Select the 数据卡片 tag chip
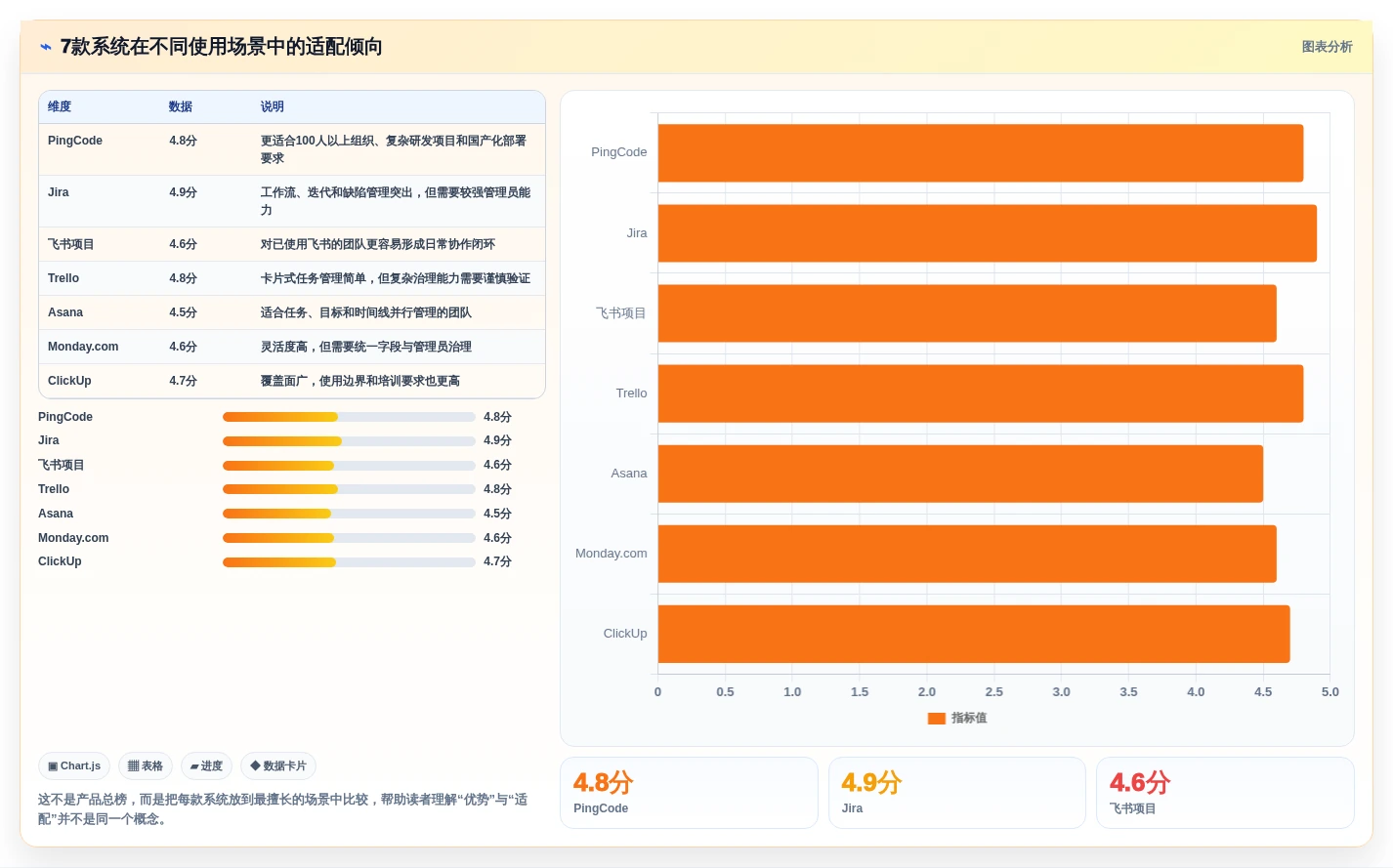 pyautogui.click(x=278, y=766)
